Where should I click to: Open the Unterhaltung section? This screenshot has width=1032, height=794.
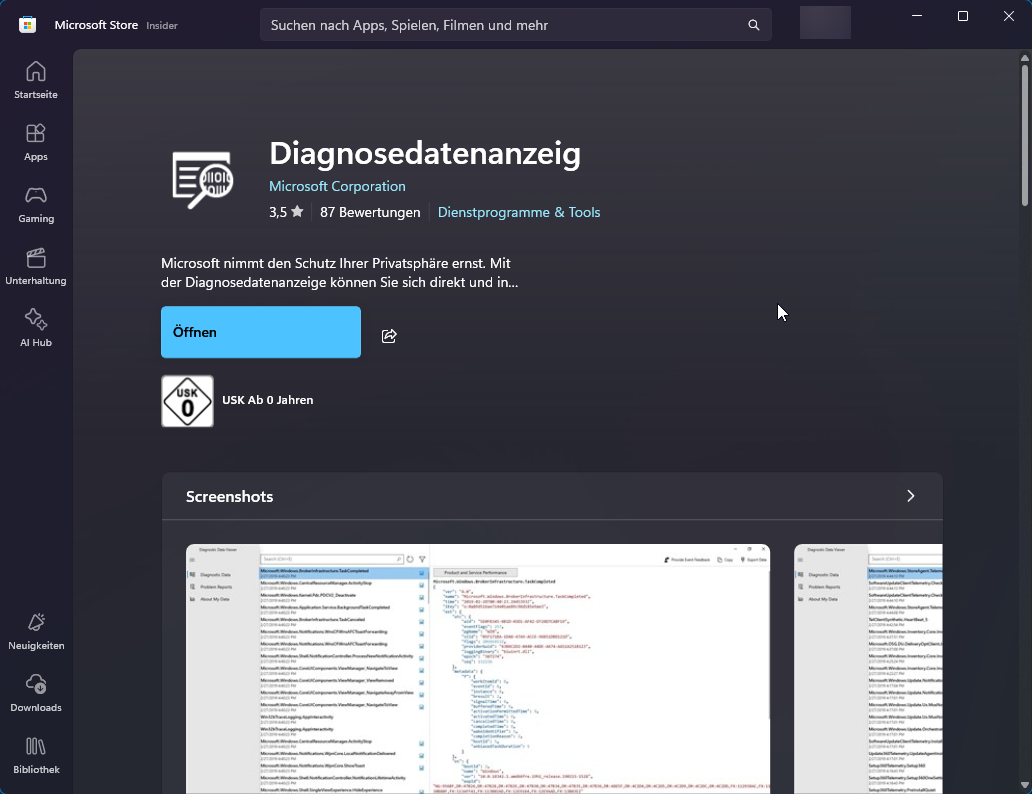click(36, 266)
